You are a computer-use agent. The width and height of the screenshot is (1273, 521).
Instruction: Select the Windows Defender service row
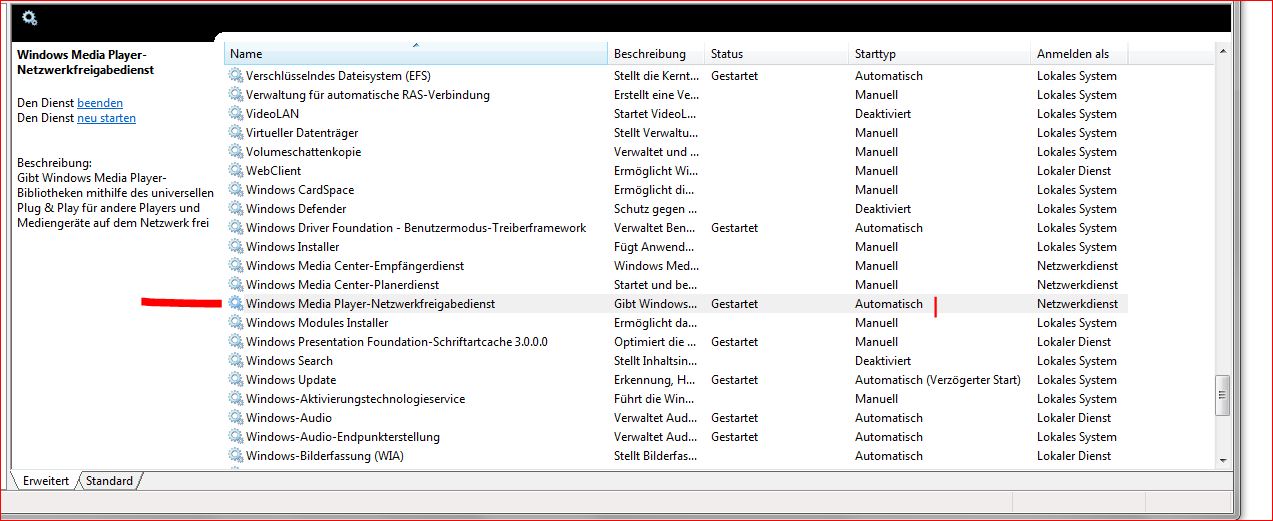tap(676, 209)
